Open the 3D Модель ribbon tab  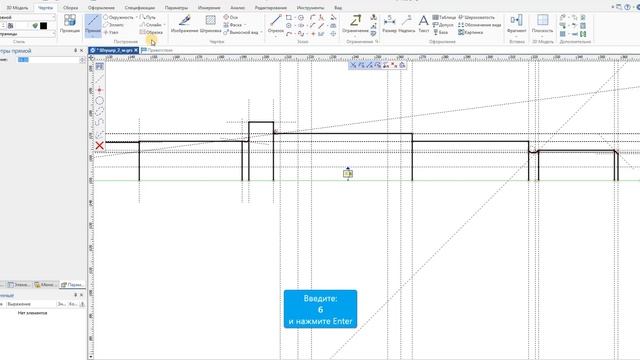coord(17,8)
